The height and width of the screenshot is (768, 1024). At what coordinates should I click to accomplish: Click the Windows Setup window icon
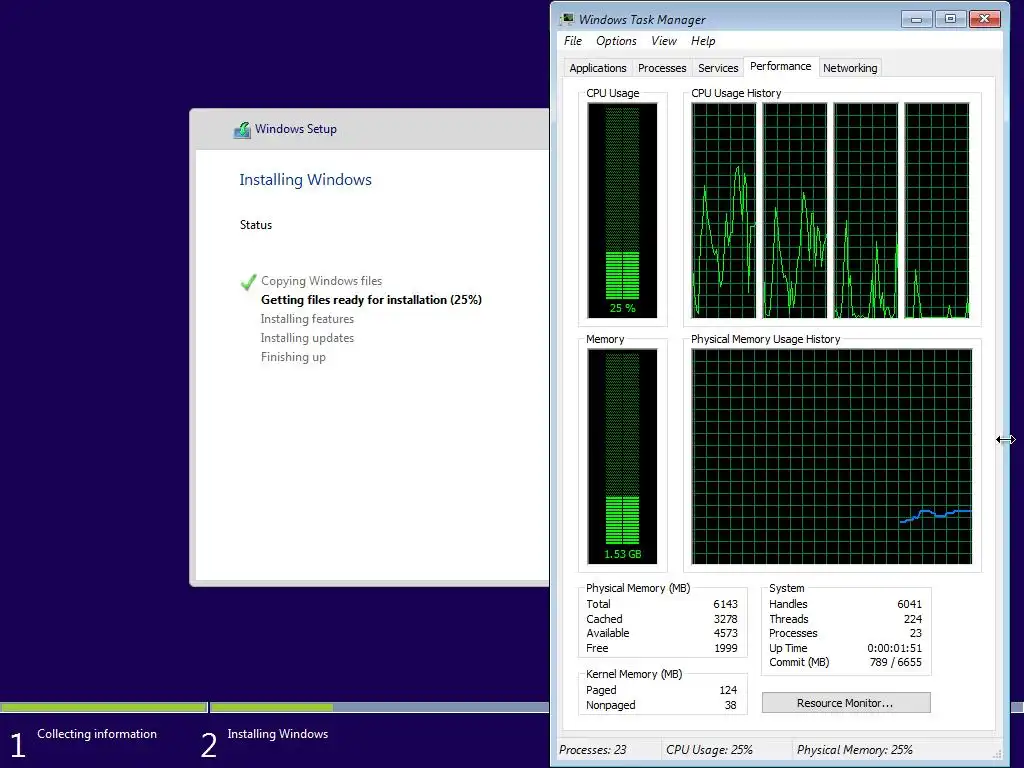pos(242,129)
